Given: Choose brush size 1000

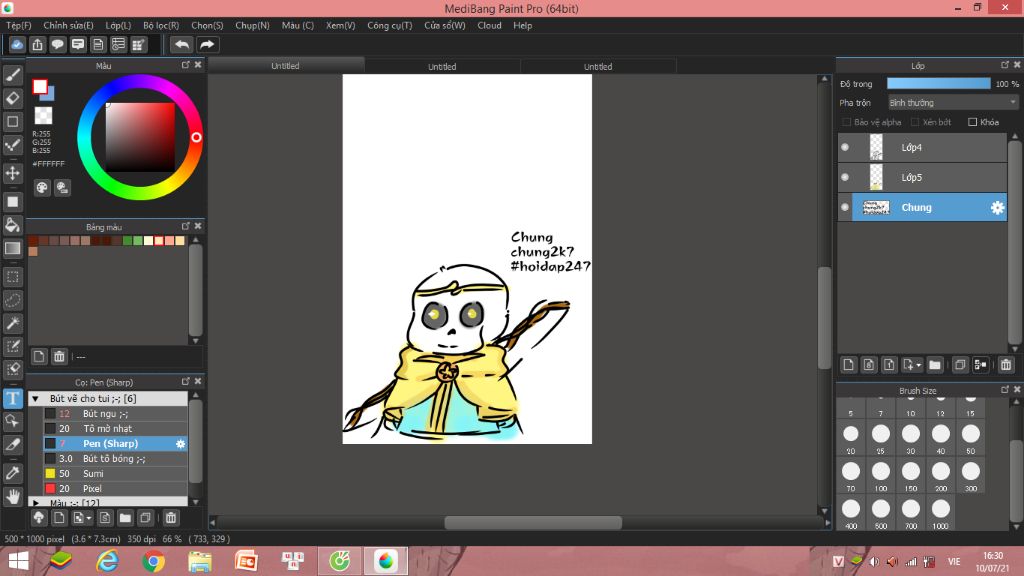Looking at the screenshot, I should pyautogui.click(x=940, y=513).
